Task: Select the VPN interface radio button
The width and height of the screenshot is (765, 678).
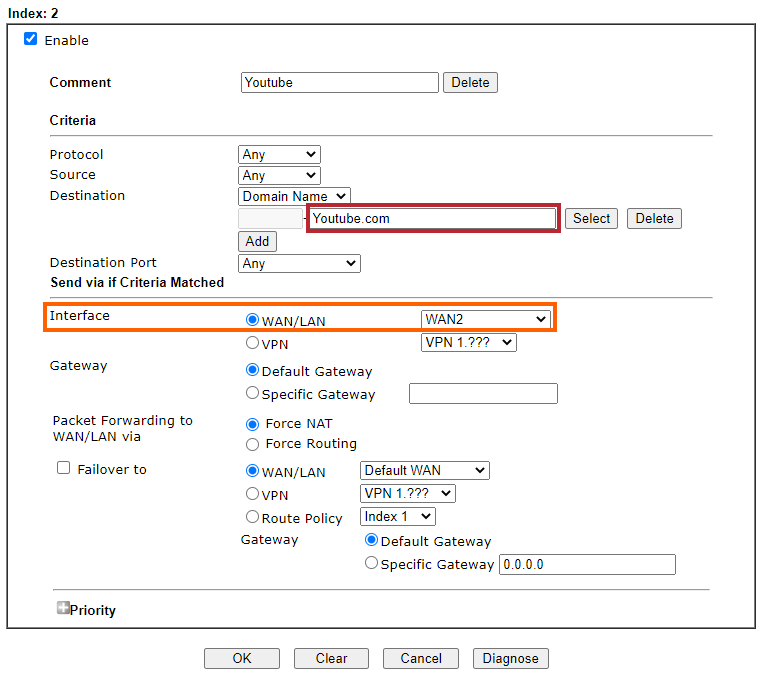Action: coord(252,343)
